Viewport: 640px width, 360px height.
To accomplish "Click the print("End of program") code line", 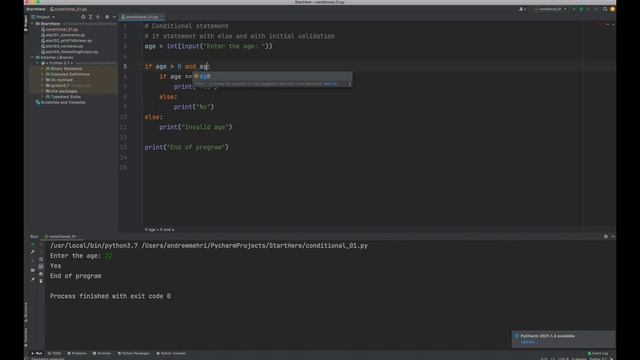I will tap(187, 147).
